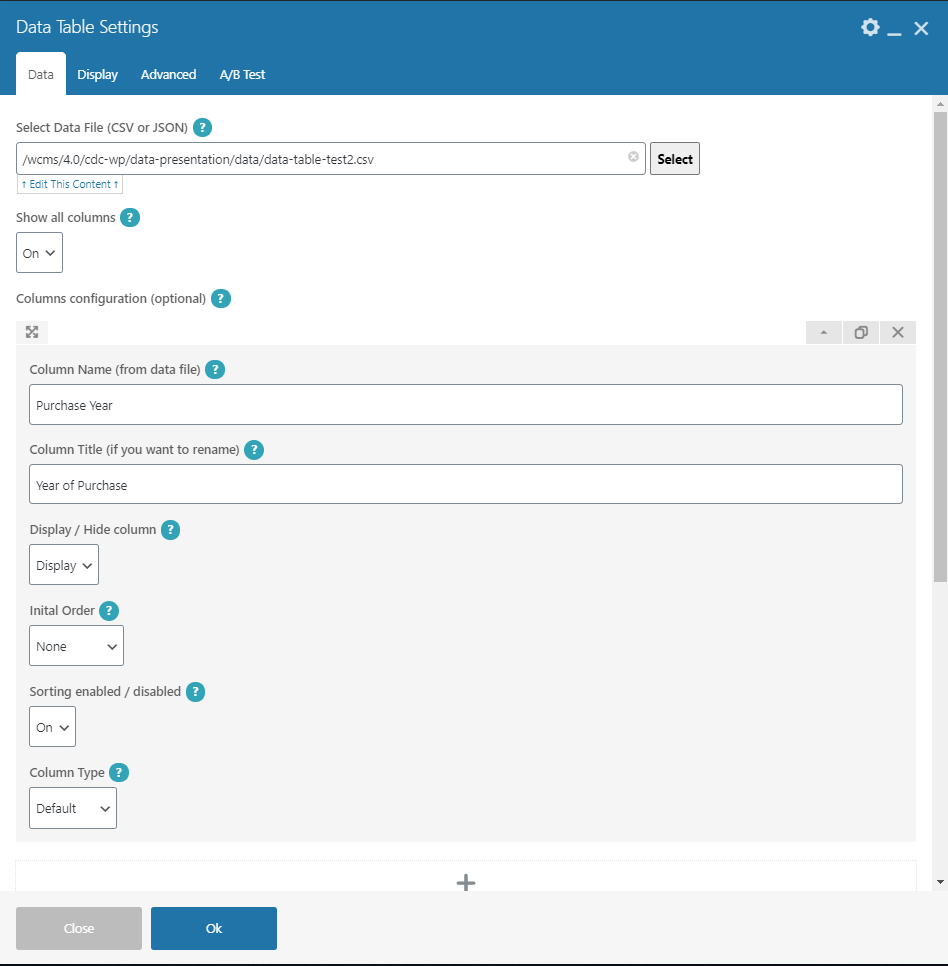Viewport: 948px width, 966px height.
Task: Click the Select button for the data file
Action: pyautogui.click(x=674, y=159)
